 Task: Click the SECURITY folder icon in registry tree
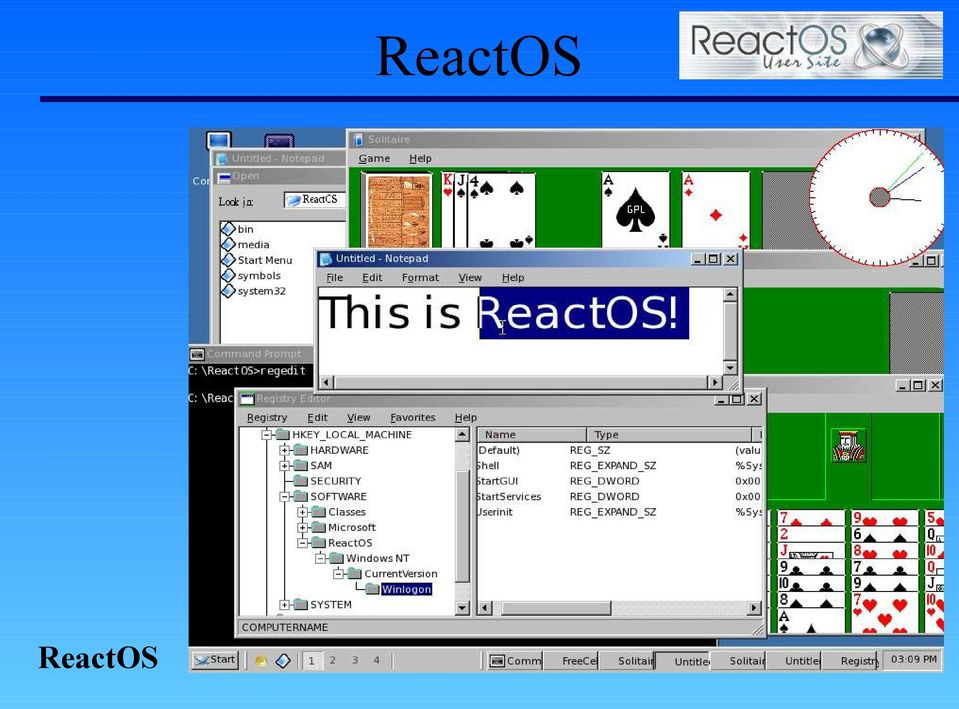[x=300, y=481]
